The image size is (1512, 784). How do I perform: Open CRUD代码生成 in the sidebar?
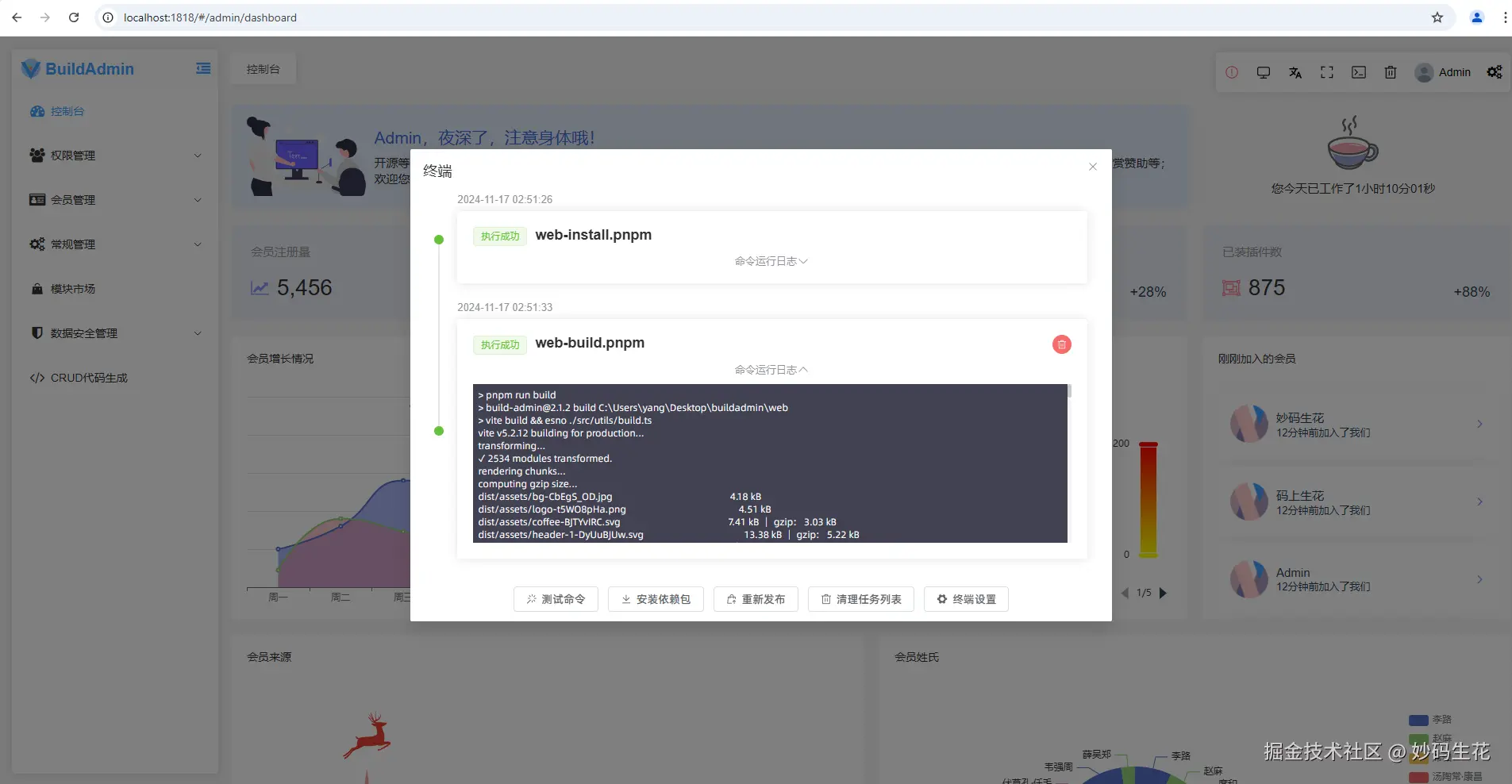[x=115, y=378]
